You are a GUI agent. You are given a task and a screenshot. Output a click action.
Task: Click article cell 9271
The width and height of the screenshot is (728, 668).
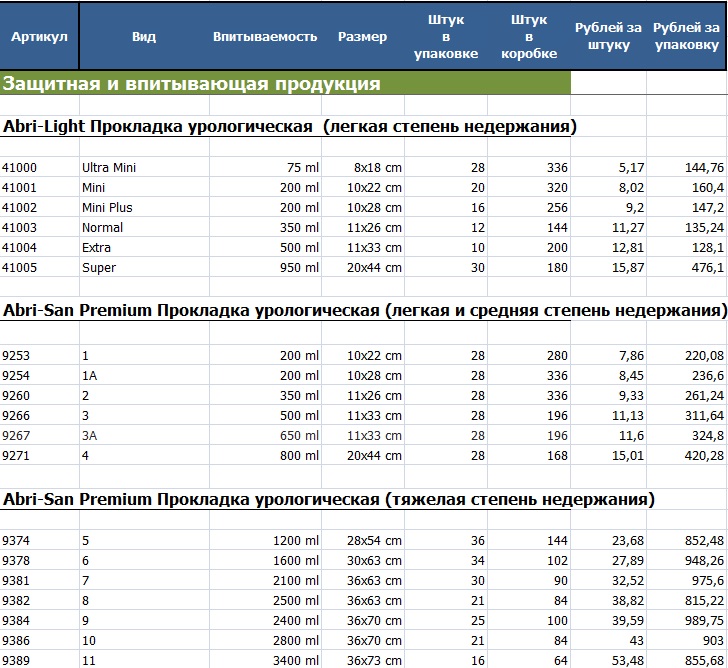tap(39, 455)
